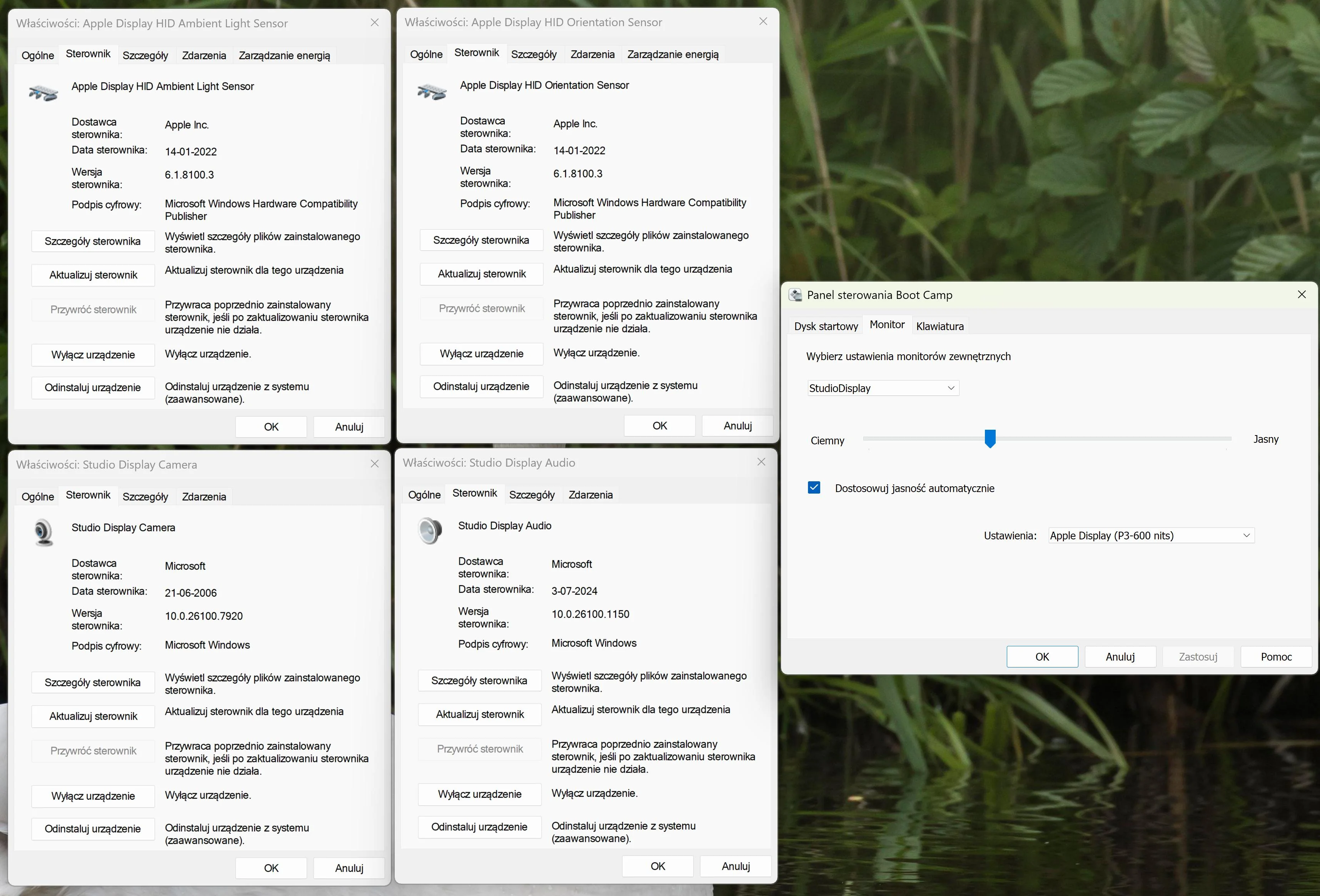Image resolution: width=1320 pixels, height=896 pixels.
Task: Click 'Szczegóły sterownika' for Ambient Light Sensor
Action: (93, 241)
